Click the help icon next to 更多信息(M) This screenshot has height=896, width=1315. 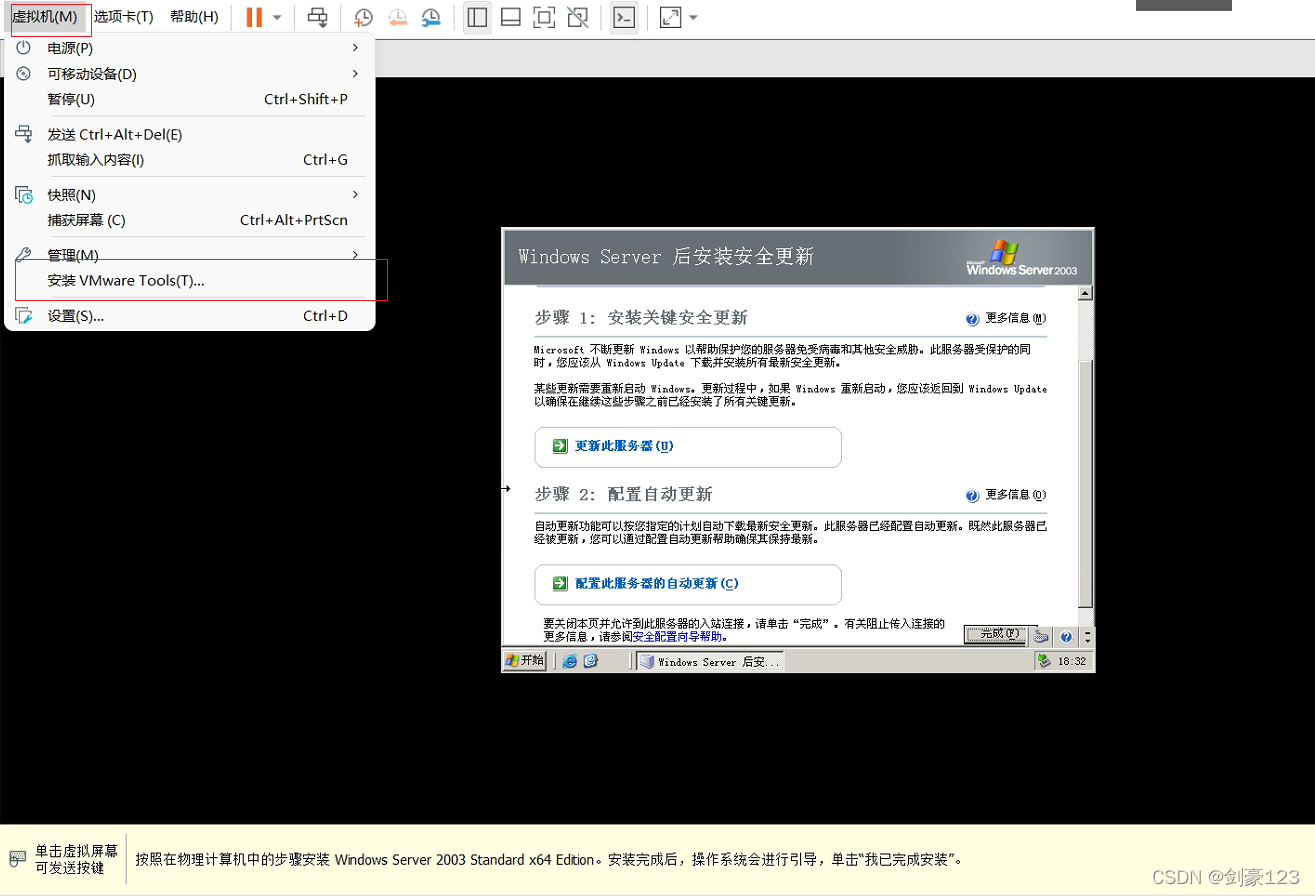pos(972,319)
